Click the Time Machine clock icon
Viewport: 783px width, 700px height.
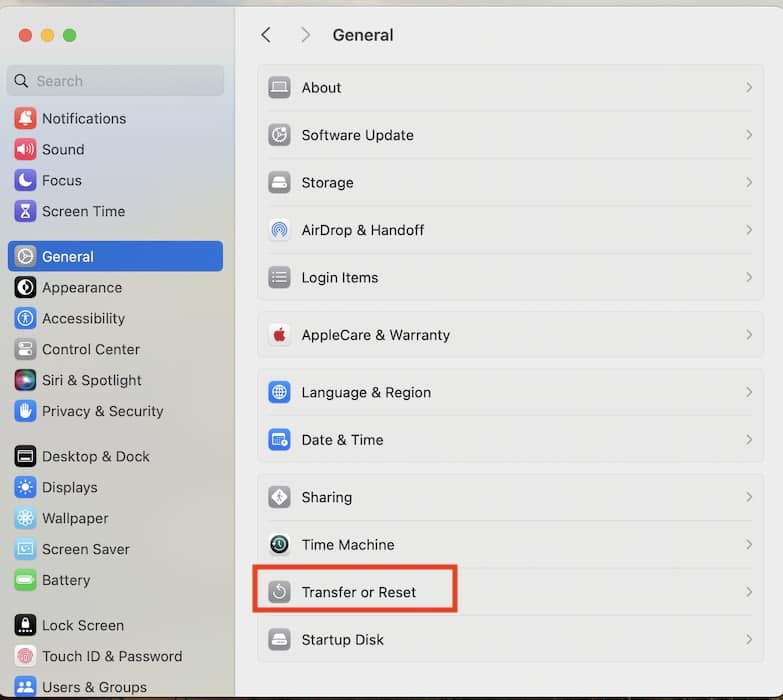point(279,545)
